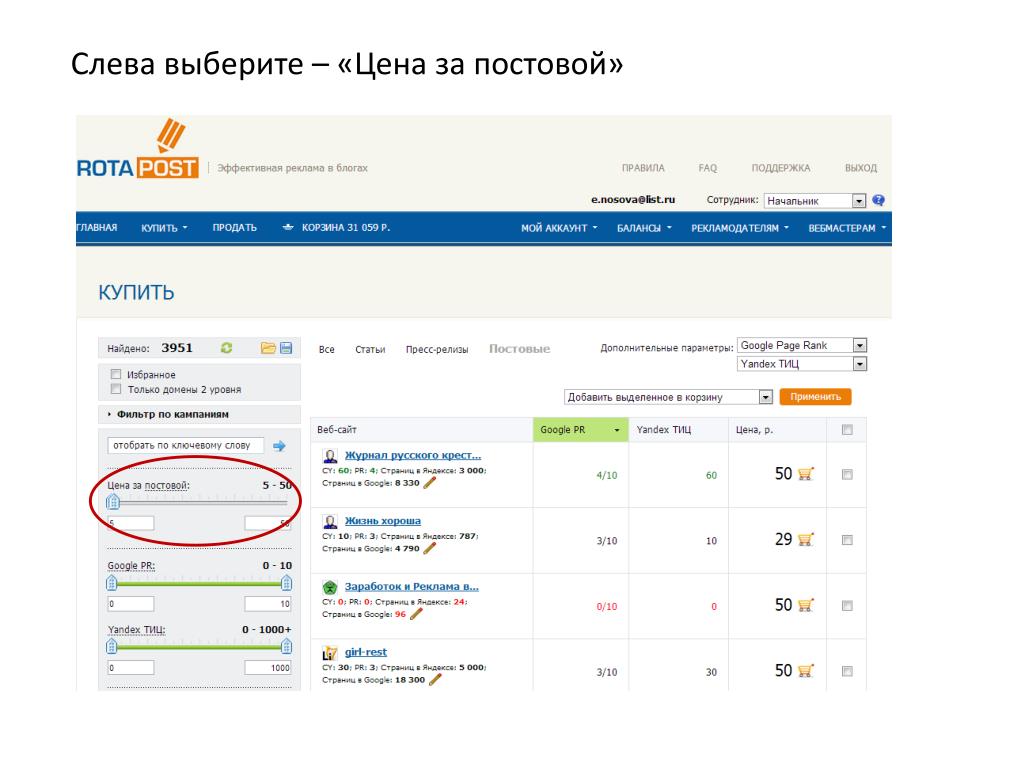
Task: Check the girl-rest row
Action: tap(847, 671)
